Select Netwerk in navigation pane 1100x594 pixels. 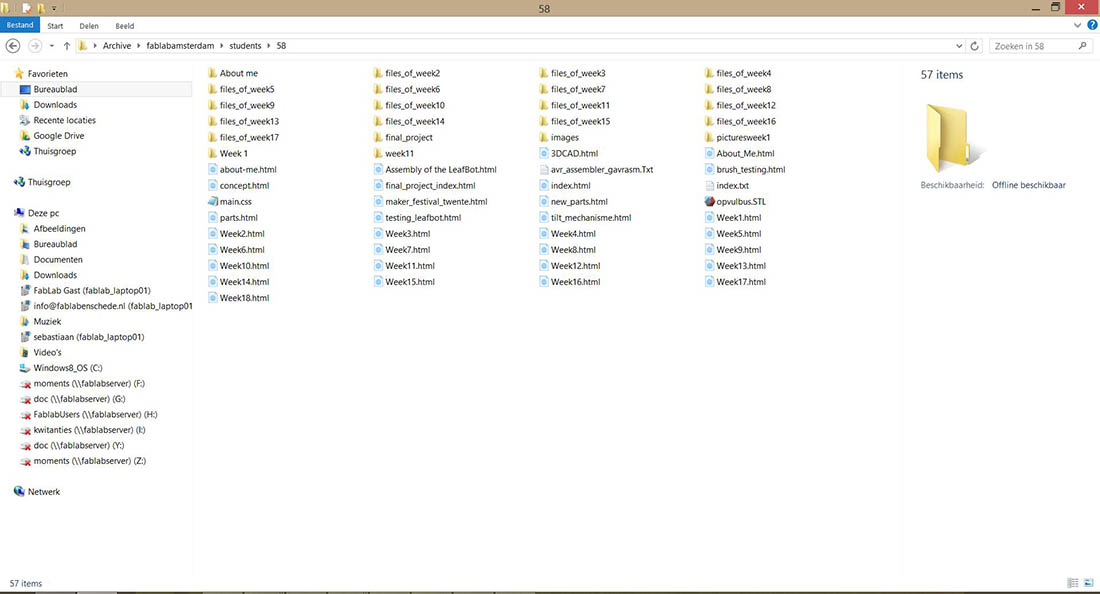pyautogui.click(x=43, y=492)
